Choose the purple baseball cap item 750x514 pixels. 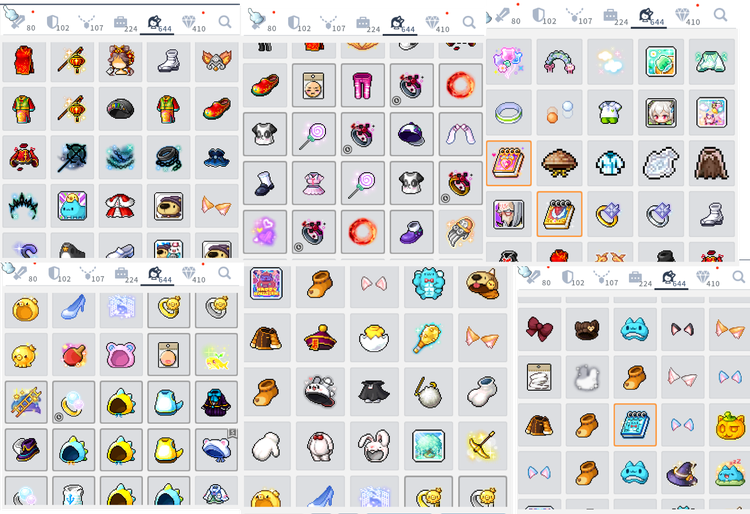(x=411, y=134)
